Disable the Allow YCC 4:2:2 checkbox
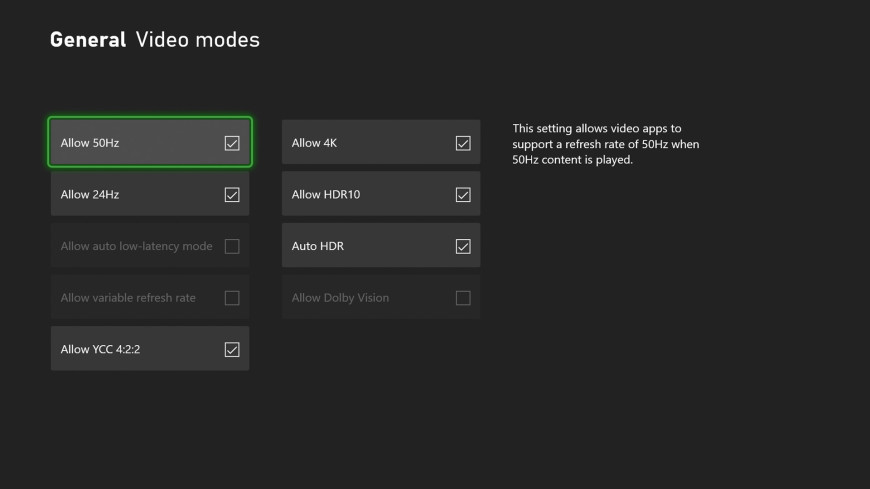870x489 pixels. (232, 350)
